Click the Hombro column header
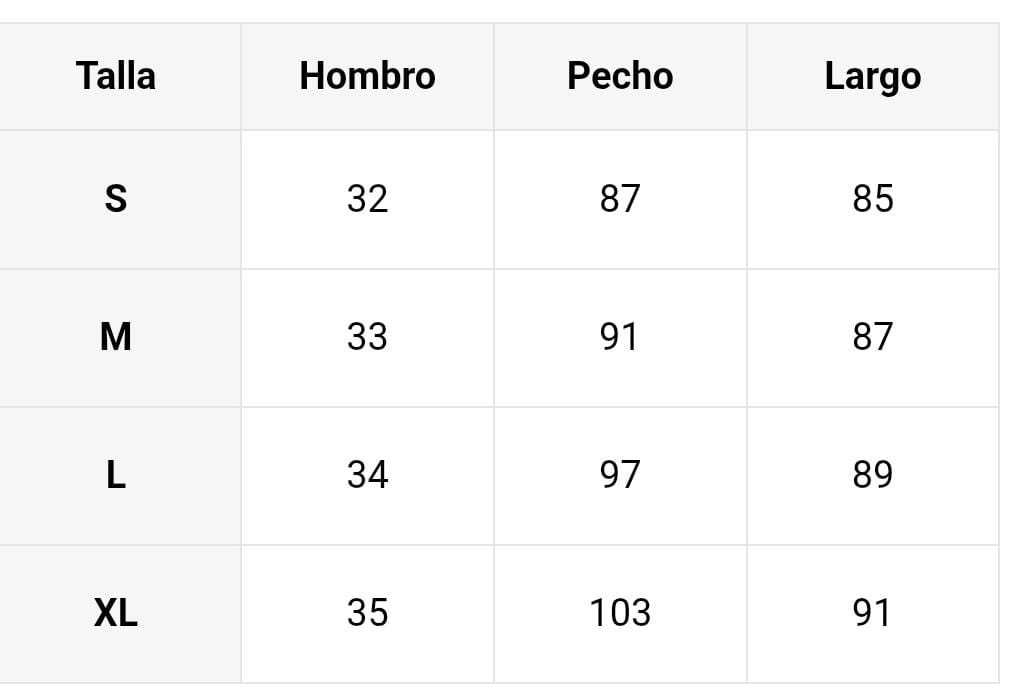Screen dimensions: 1035x697 point(367,76)
